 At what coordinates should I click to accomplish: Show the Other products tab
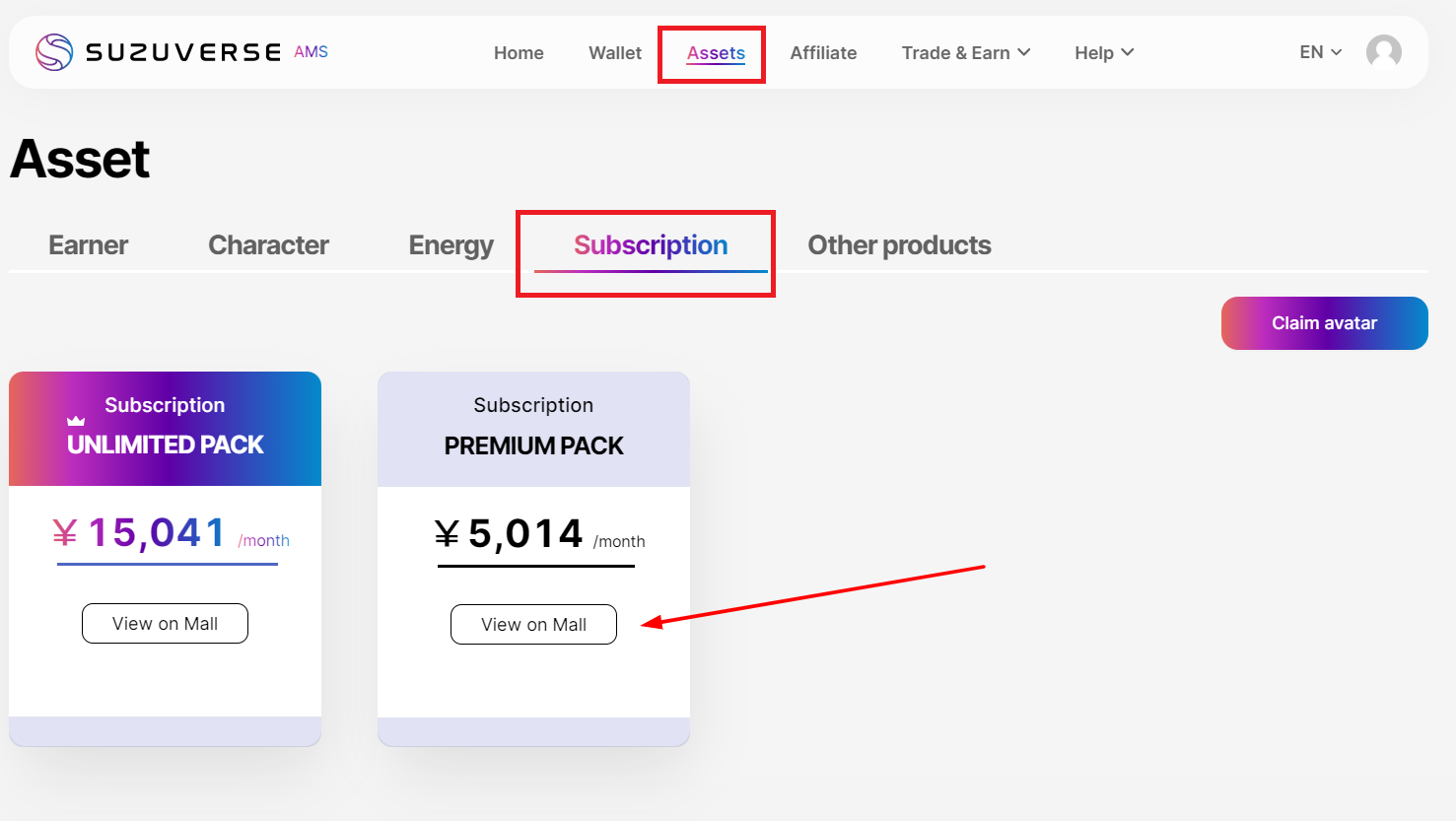pyautogui.click(x=899, y=245)
